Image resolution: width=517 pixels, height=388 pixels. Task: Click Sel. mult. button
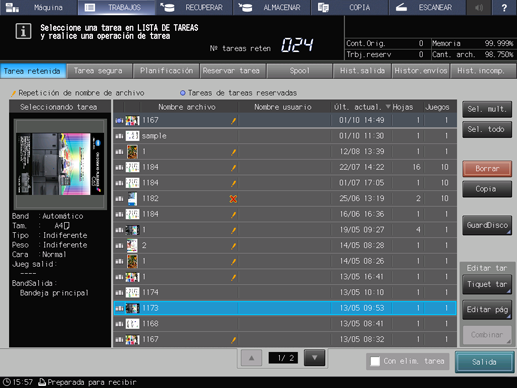tap(487, 109)
